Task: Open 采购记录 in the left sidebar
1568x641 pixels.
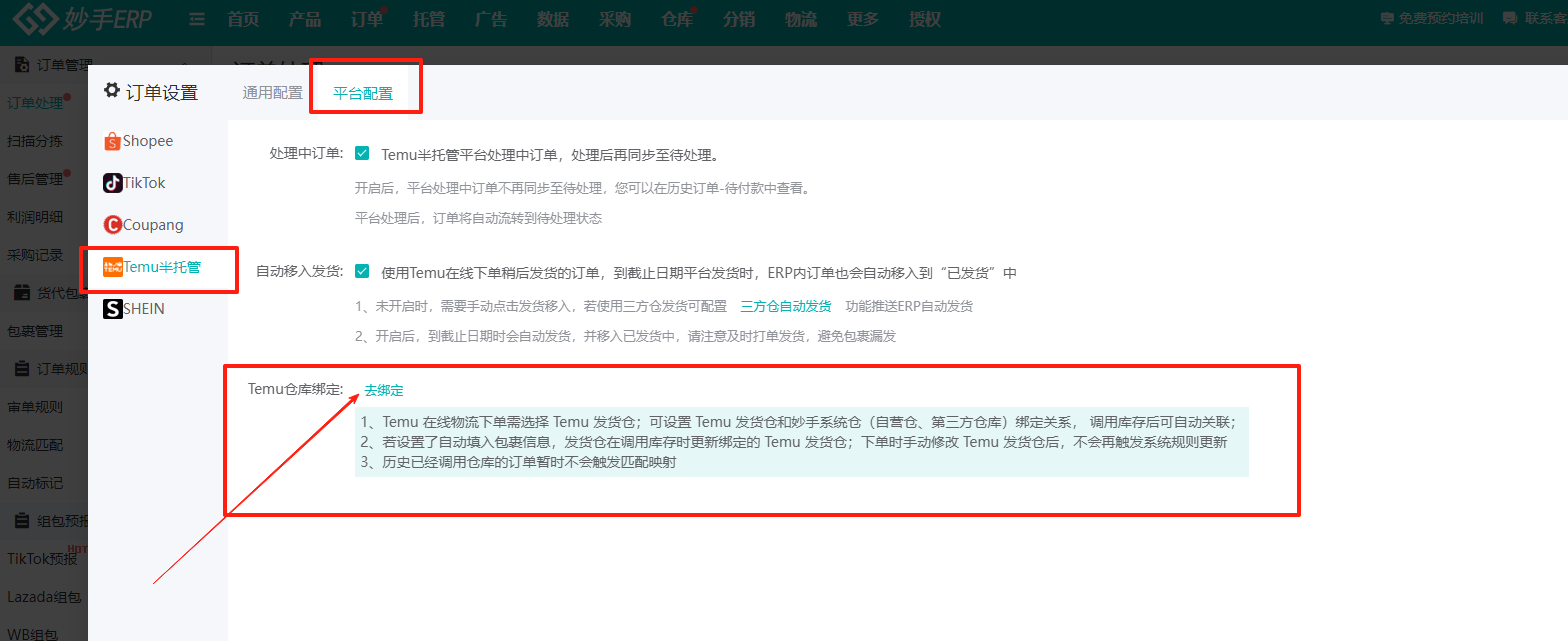Action: [x=35, y=255]
